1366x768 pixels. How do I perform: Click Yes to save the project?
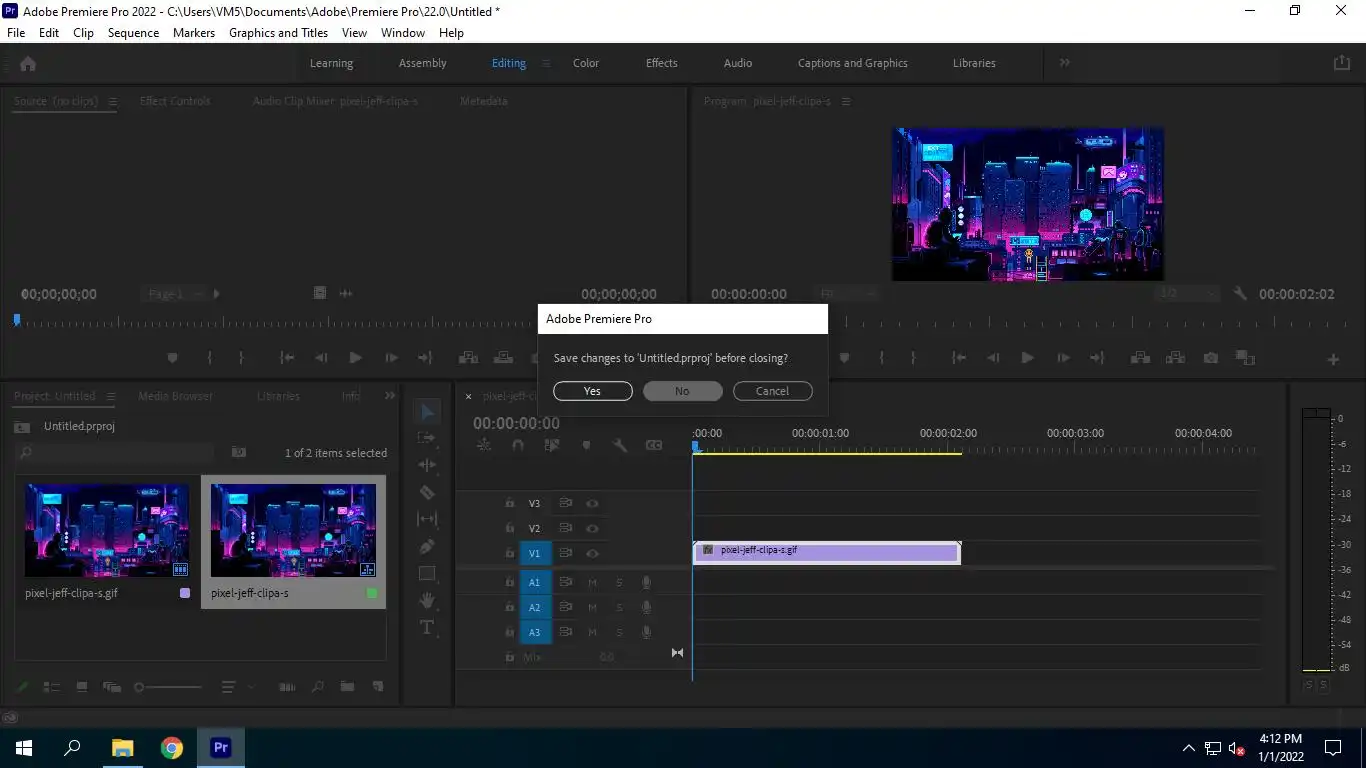[x=592, y=391]
